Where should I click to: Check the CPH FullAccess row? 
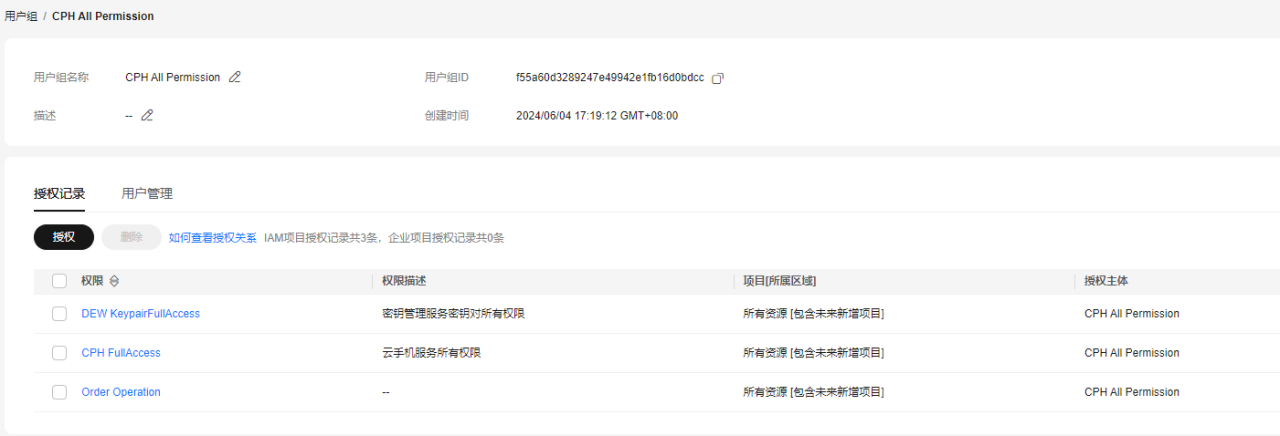(x=59, y=353)
